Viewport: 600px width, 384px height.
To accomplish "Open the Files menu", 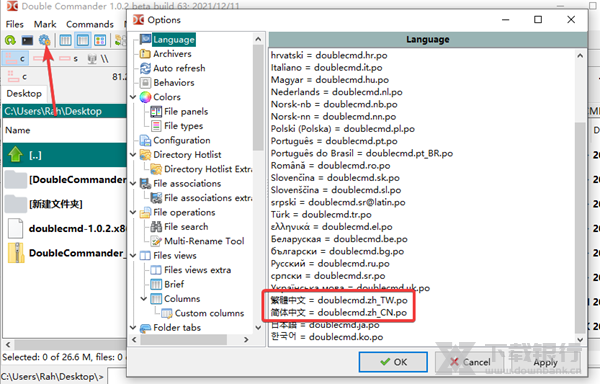I will click(x=15, y=24).
